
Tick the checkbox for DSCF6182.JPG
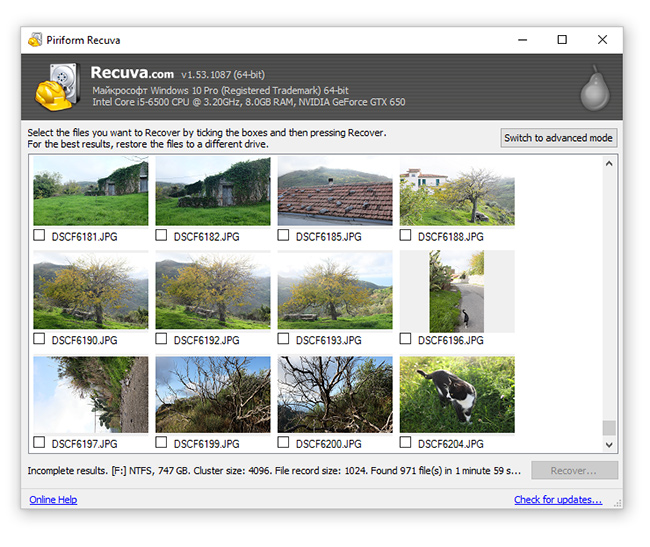click(161, 235)
